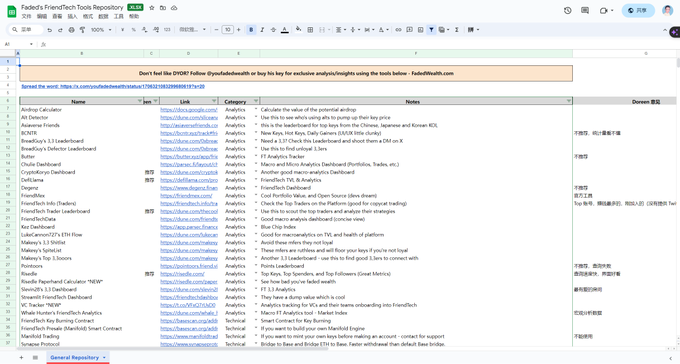
Task: Open the text color picker
Action: pyautogui.click(x=284, y=30)
